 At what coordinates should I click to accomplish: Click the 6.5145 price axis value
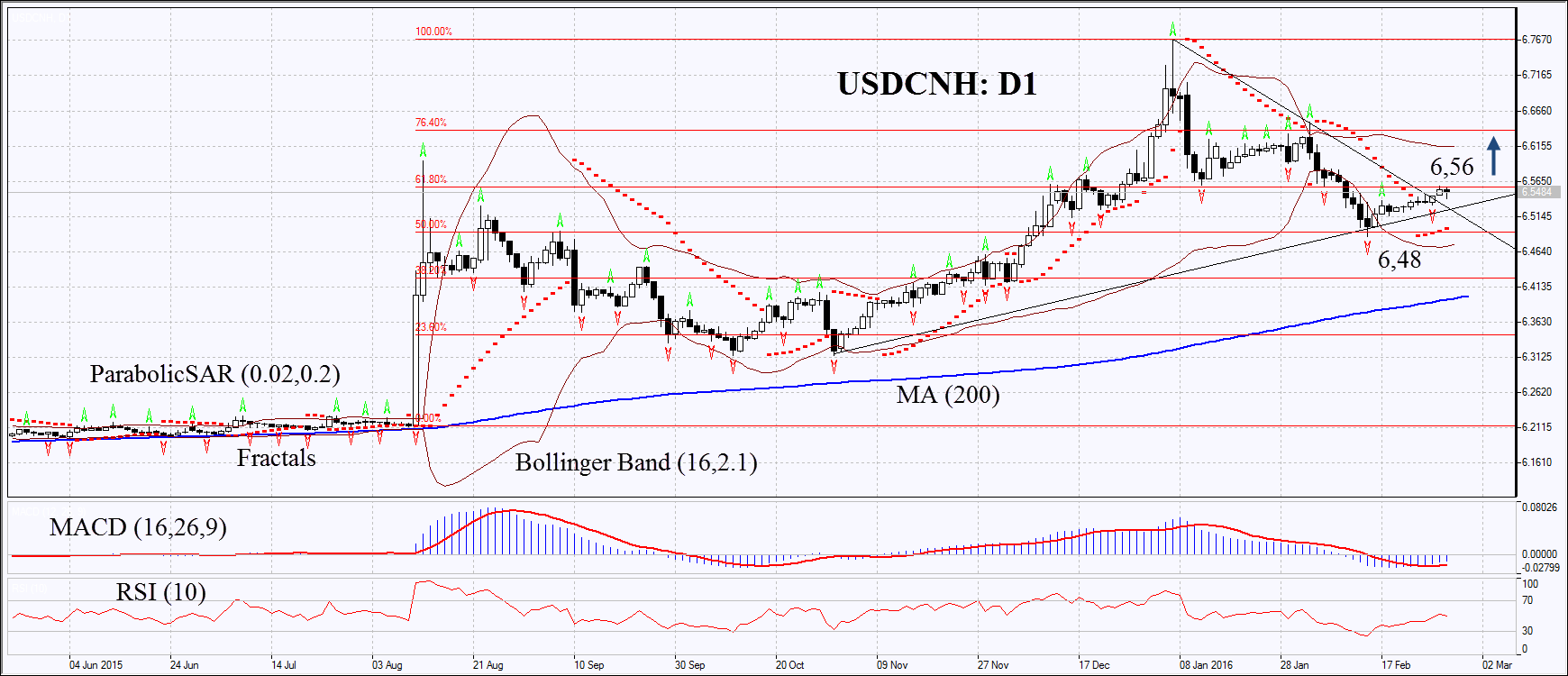tap(1536, 216)
